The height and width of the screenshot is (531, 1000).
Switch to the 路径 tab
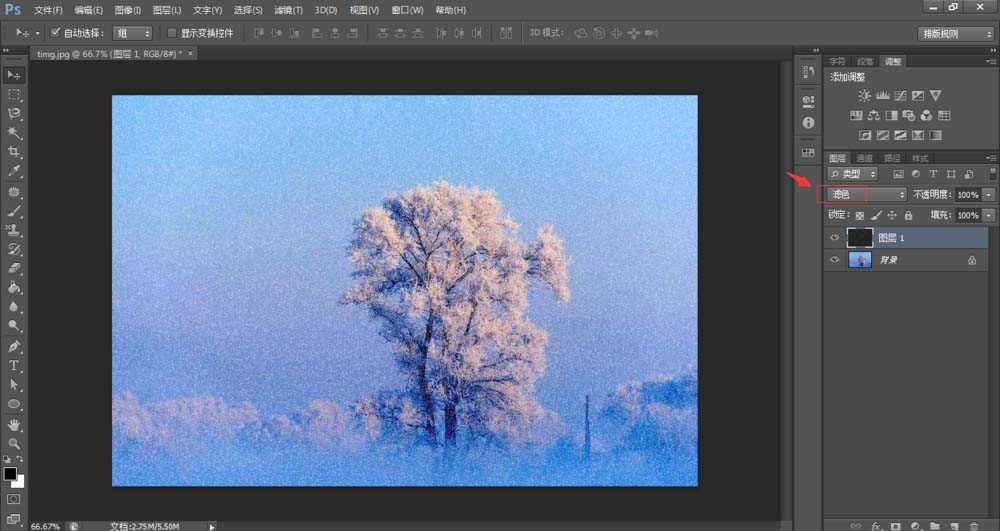click(892, 158)
